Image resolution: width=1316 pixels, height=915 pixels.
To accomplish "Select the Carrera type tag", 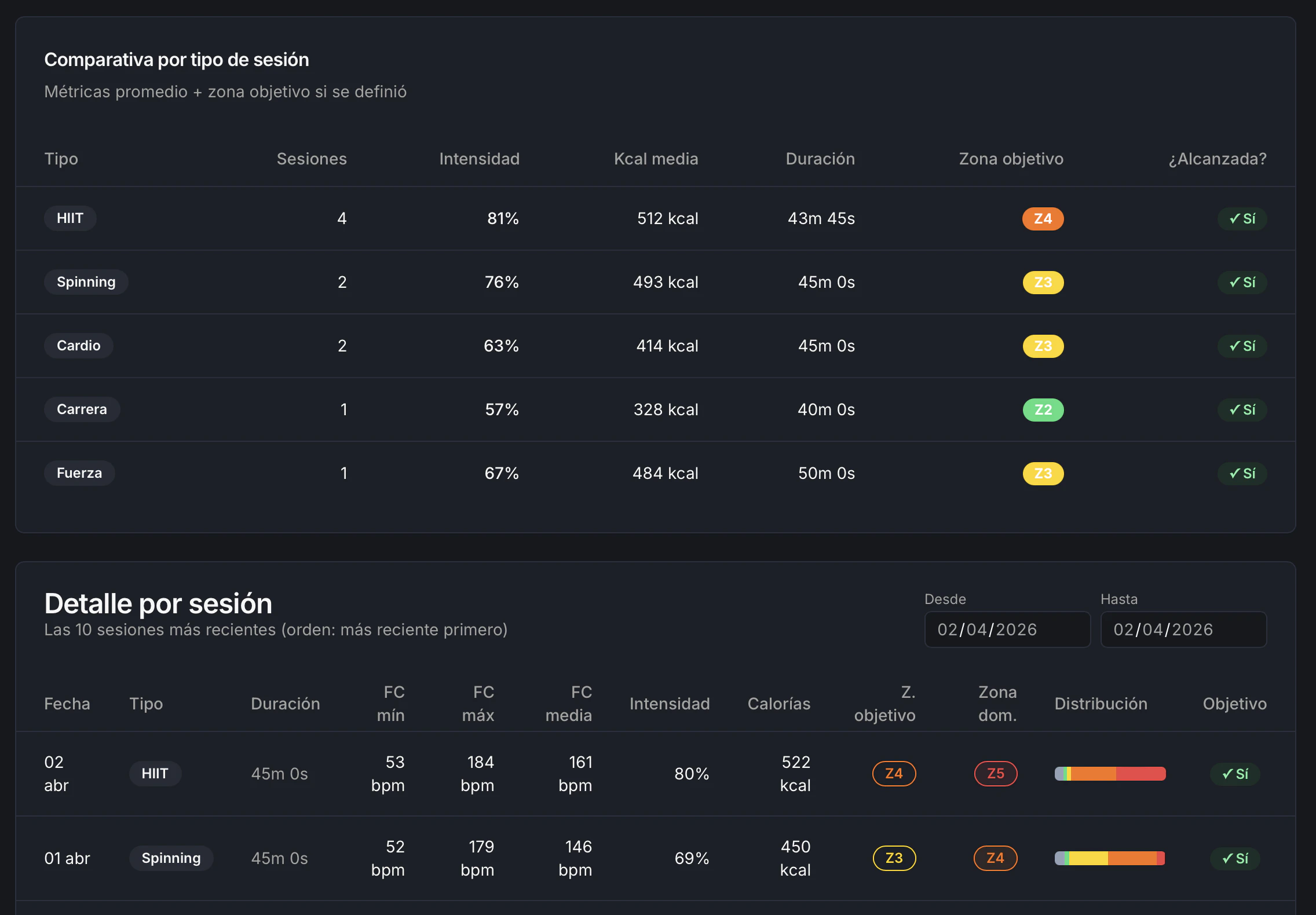I will (x=82, y=409).
